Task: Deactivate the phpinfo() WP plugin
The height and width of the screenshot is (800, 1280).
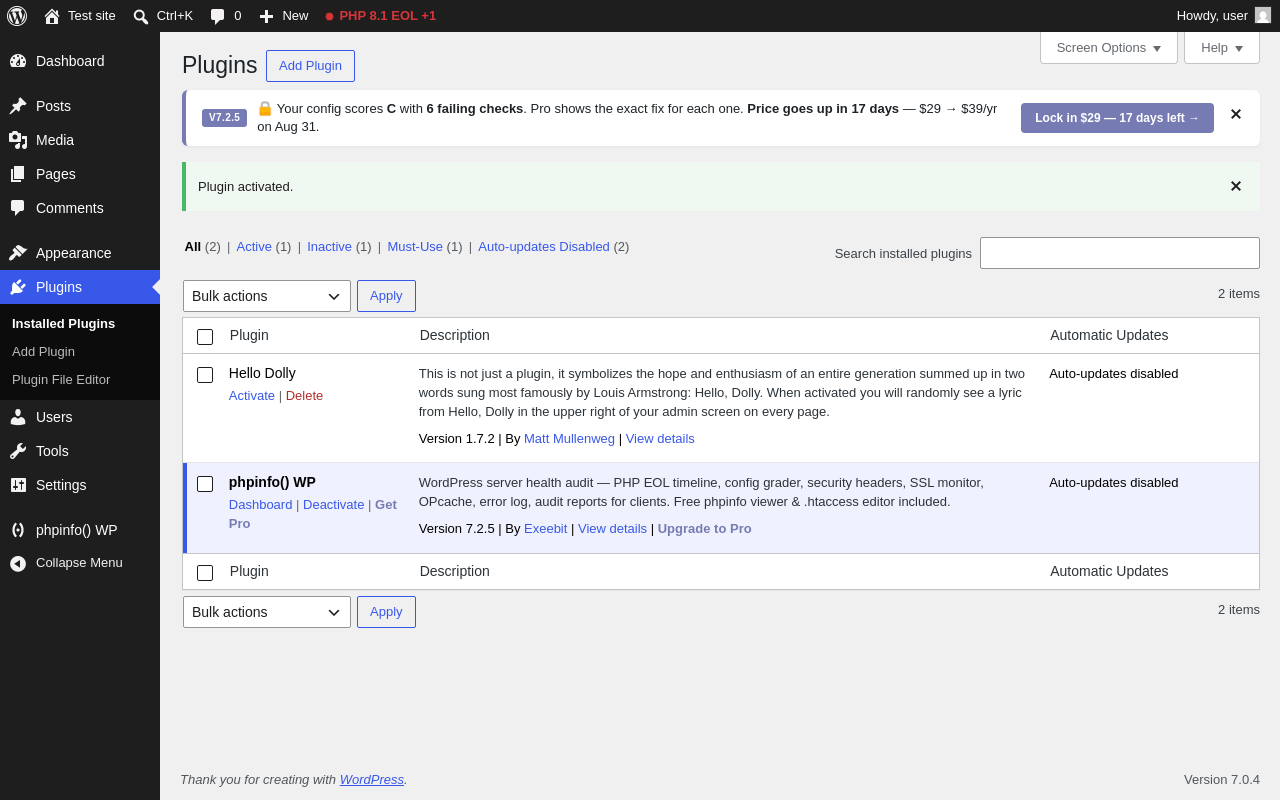Action: (334, 505)
